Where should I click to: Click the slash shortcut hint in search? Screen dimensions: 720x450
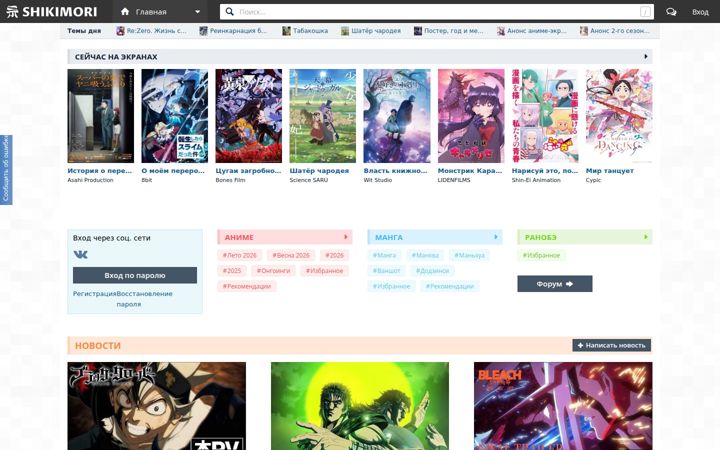click(645, 12)
